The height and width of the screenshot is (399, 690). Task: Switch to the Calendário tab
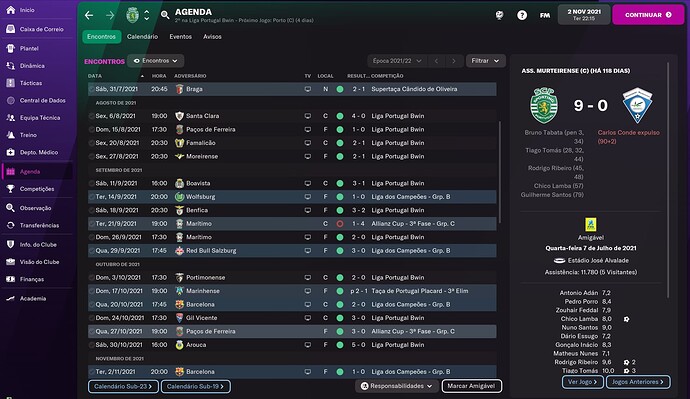pyautogui.click(x=142, y=37)
